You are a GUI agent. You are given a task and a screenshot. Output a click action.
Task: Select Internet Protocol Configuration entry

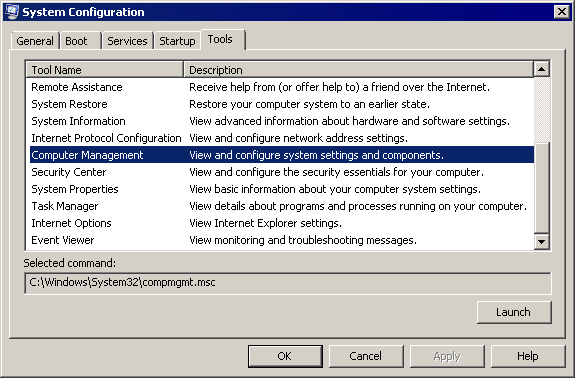tap(282, 138)
